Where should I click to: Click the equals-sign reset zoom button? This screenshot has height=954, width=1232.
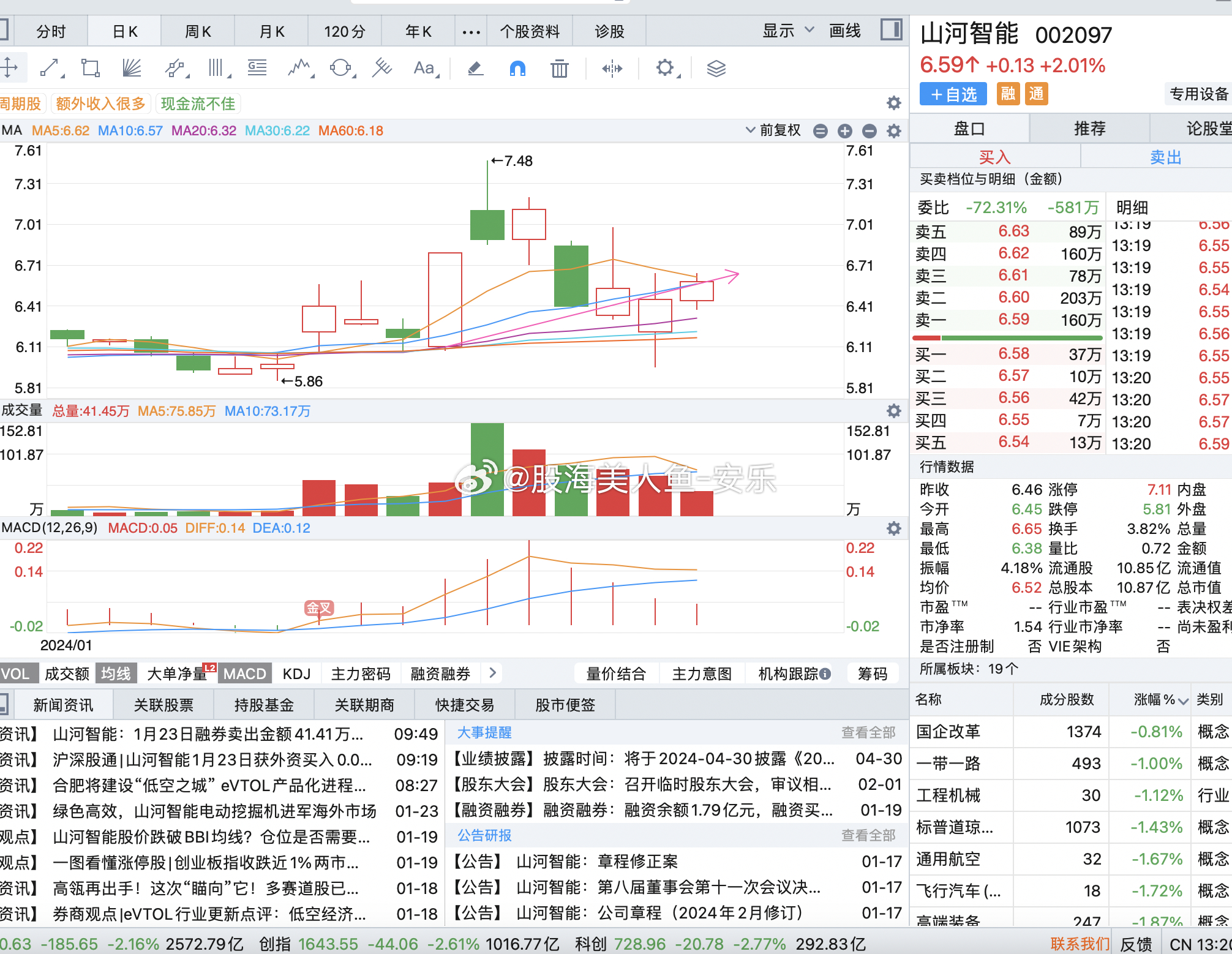click(x=821, y=130)
